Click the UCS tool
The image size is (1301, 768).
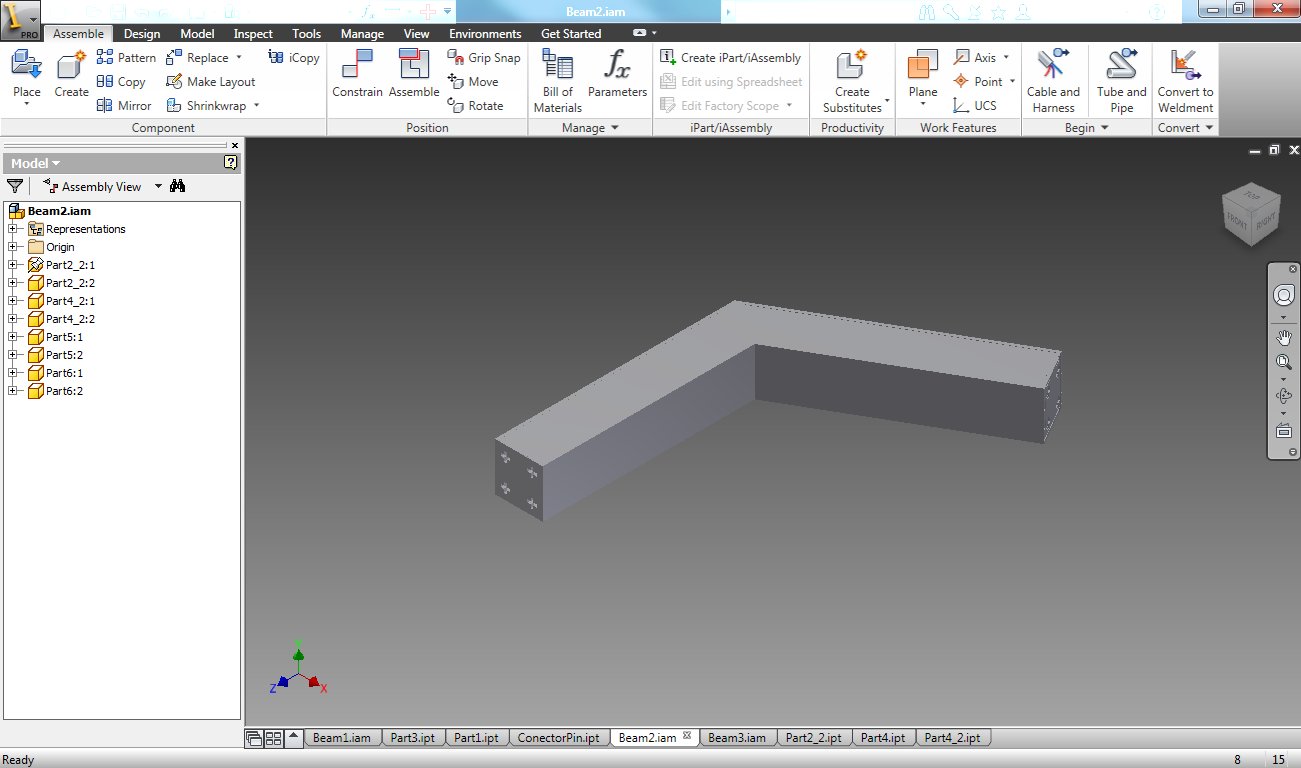(x=975, y=106)
